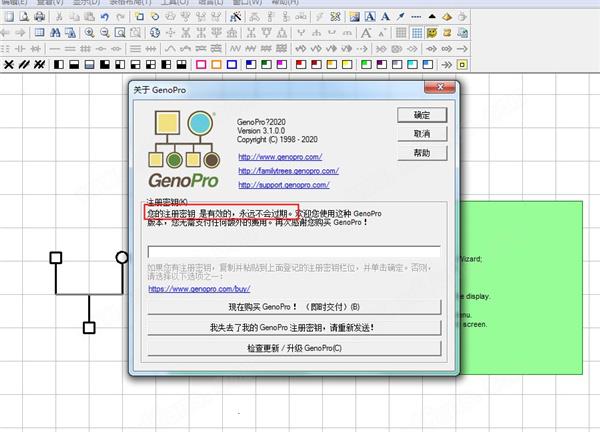The height and width of the screenshot is (432, 600).
Task: Click the find-in-table icon beside binoculars
Action: click(70, 33)
